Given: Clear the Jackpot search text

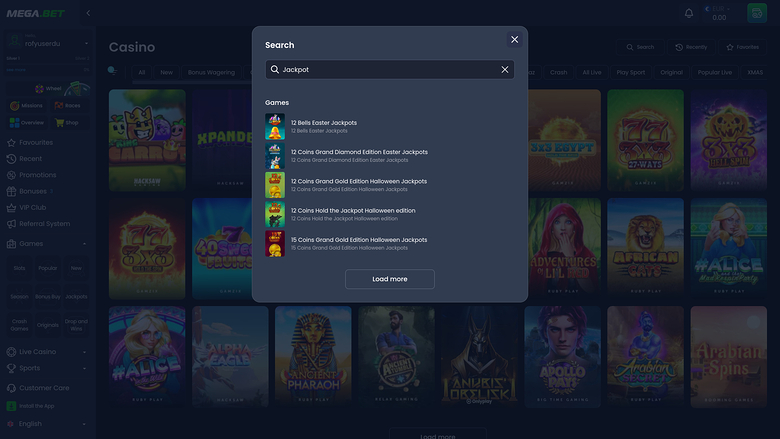Looking at the screenshot, I should [504, 70].
